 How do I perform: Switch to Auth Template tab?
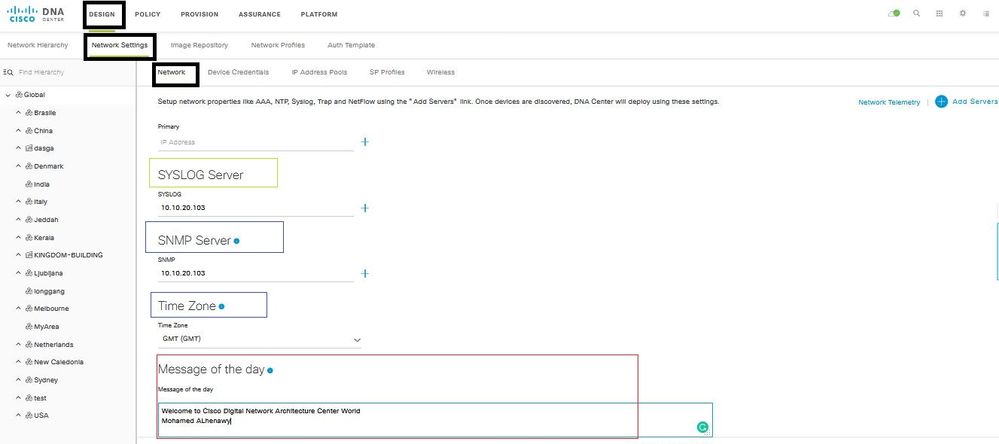pos(351,45)
